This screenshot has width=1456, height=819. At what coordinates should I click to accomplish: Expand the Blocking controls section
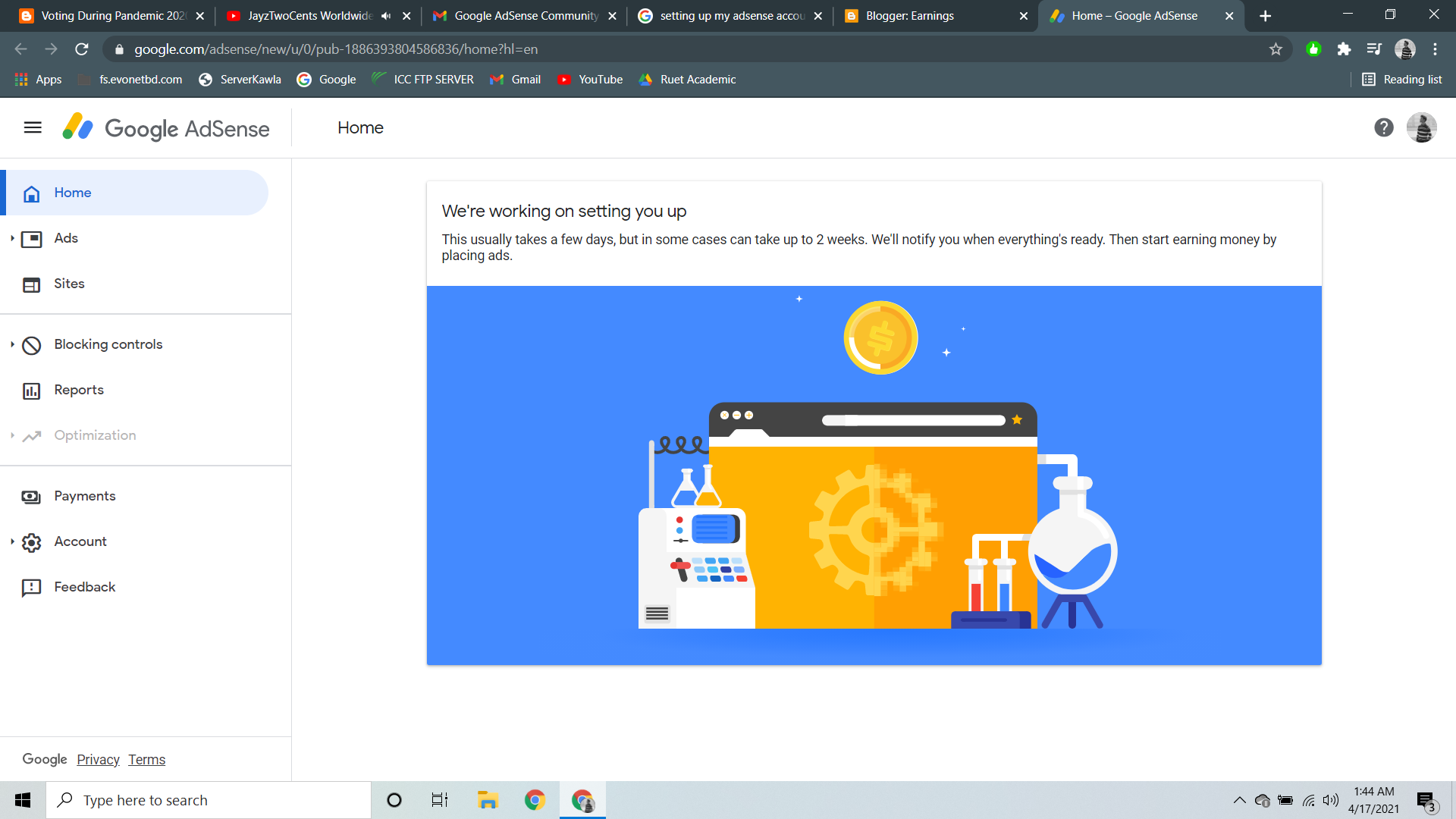pyautogui.click(x=12, y=344)
